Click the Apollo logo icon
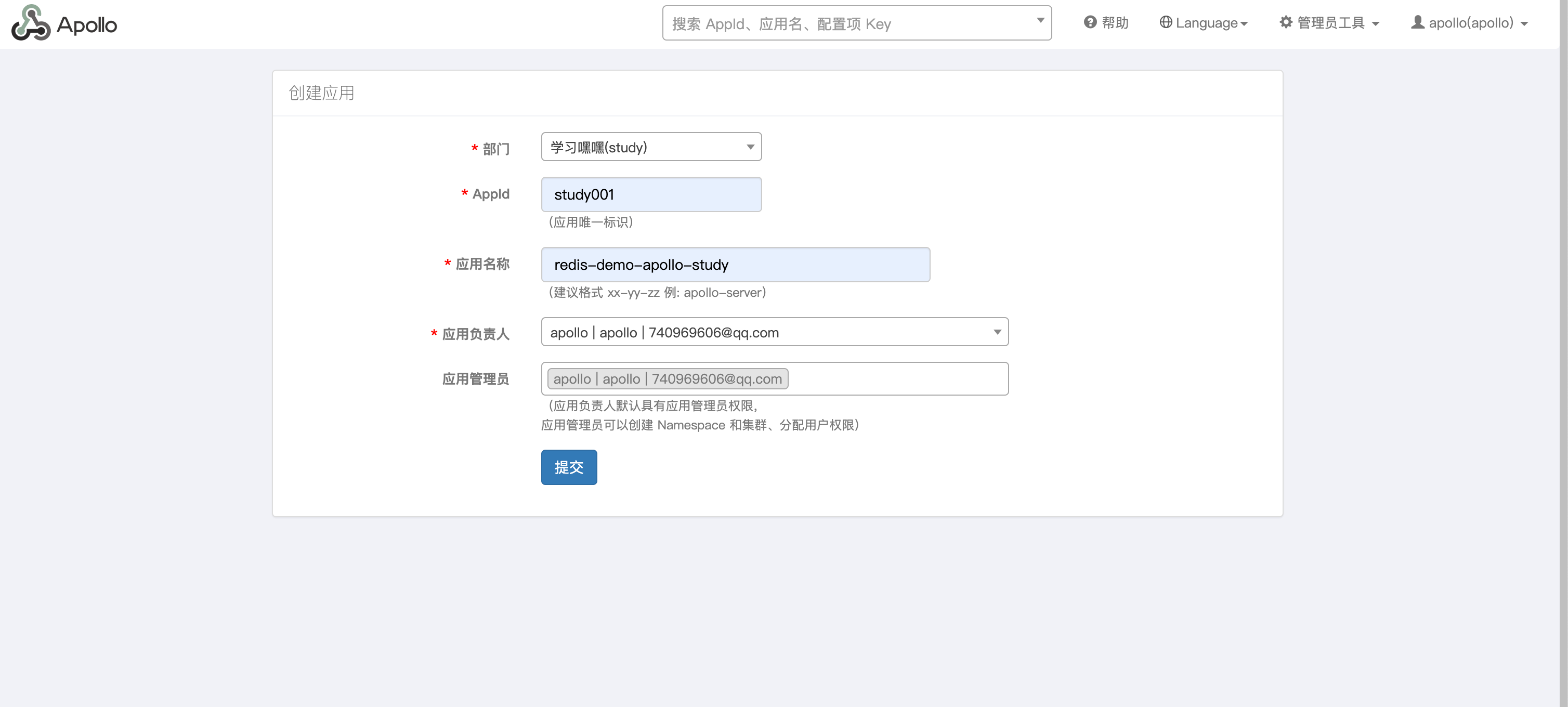The width and height of the screenshot is (1568, 707). tap(31, 23)
